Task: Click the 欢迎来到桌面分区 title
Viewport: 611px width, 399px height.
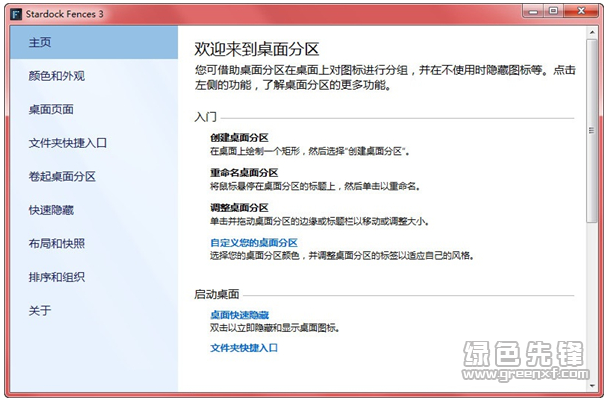Action: click(x=257, y=49)
